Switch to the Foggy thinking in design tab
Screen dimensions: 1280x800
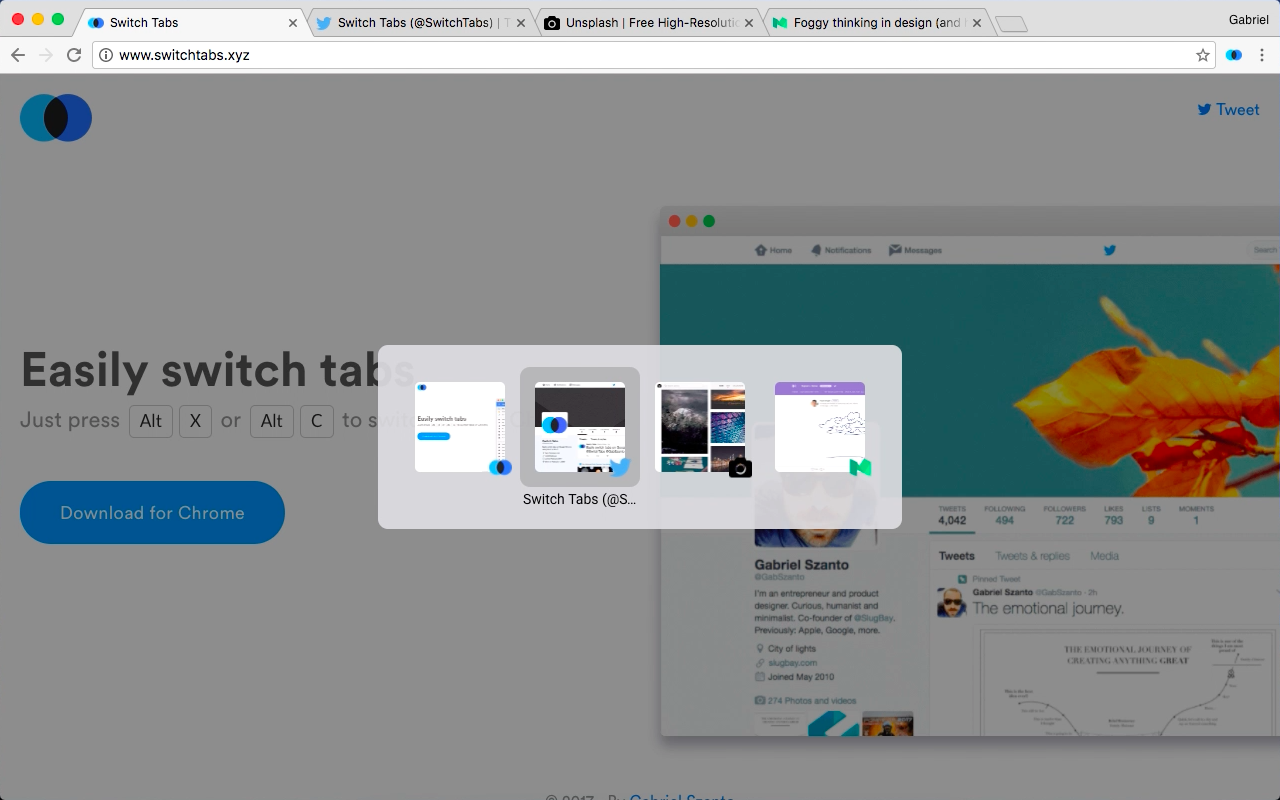[x=876, y=22]
